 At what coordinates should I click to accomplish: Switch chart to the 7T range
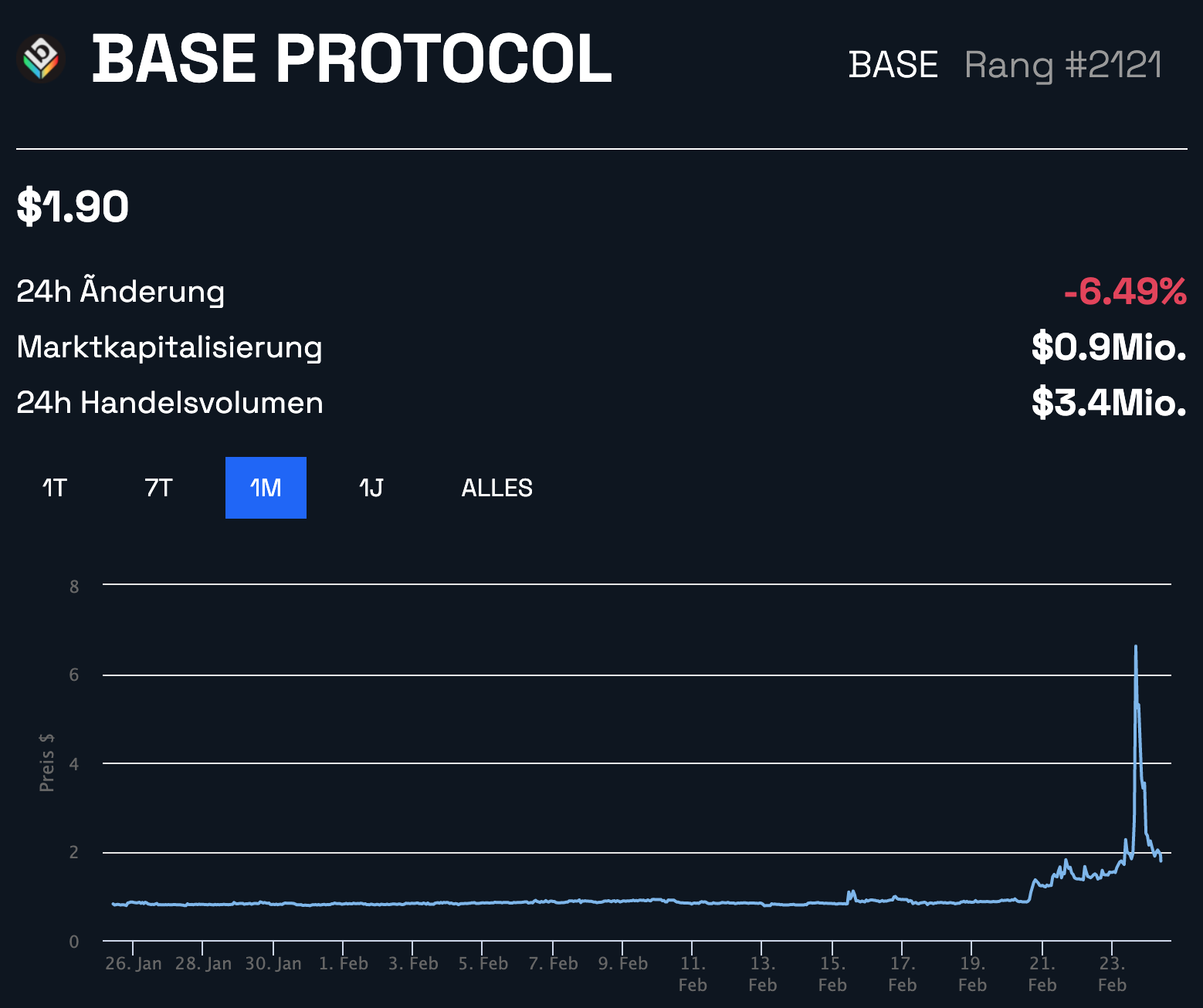click(x=159, y=488)
